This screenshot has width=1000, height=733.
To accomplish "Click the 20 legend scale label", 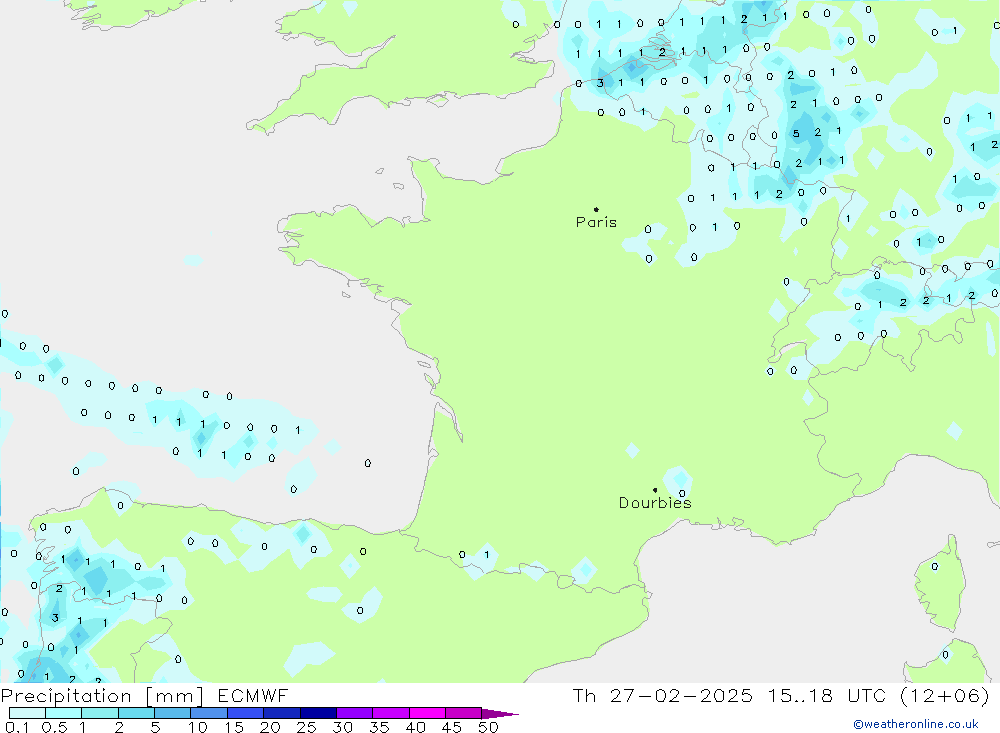I will [x=270, y=727].
